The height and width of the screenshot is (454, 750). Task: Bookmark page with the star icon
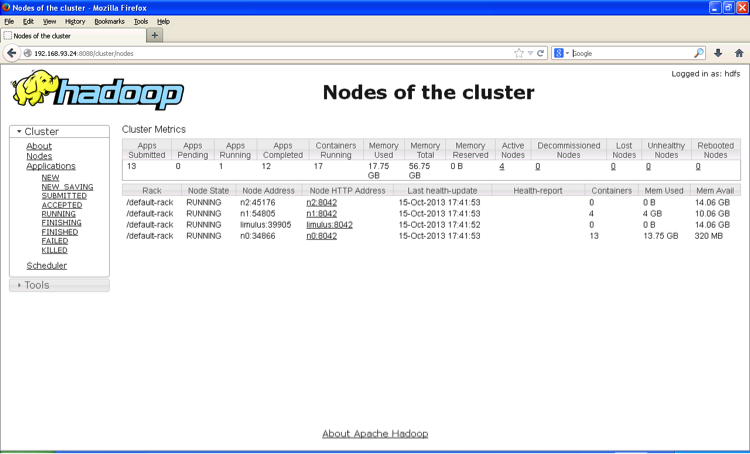tap(518, 53)
